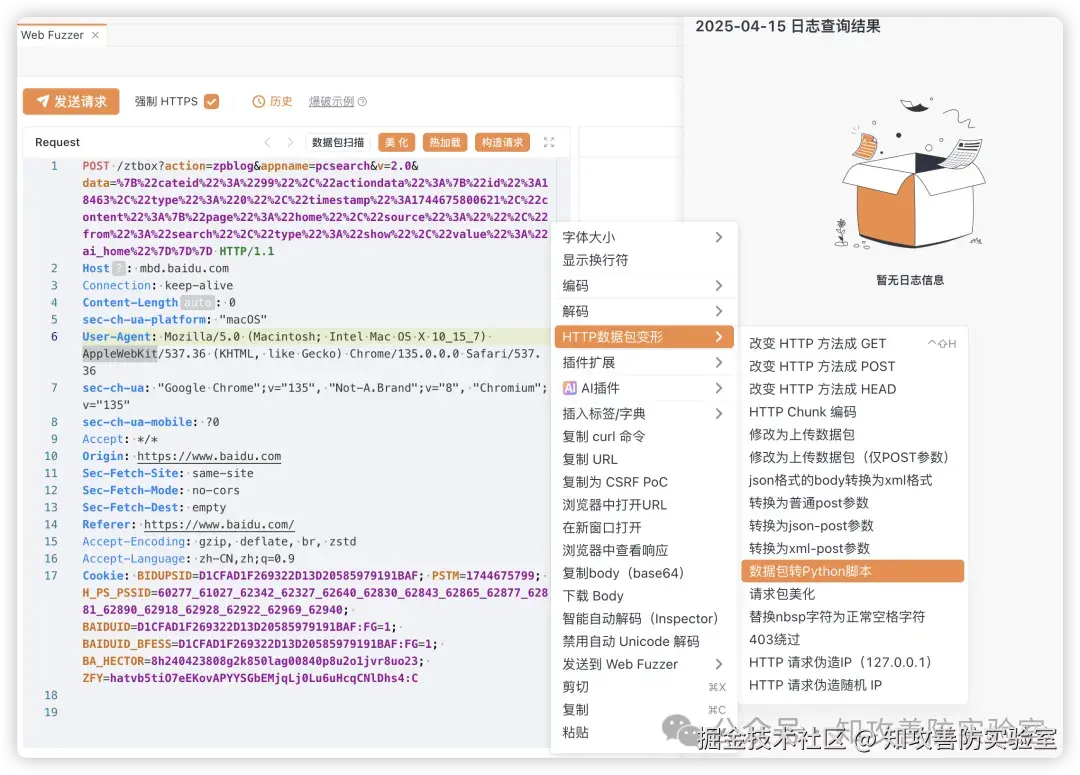Select 复制 URL menu item
The height and width of the screenshot is (775, 1080).
point(644,459)
